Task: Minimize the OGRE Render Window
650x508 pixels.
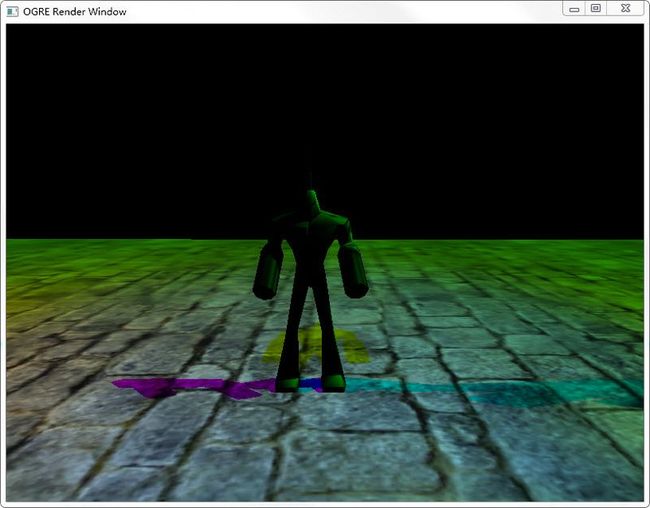Action: click(x=574, y=9)
